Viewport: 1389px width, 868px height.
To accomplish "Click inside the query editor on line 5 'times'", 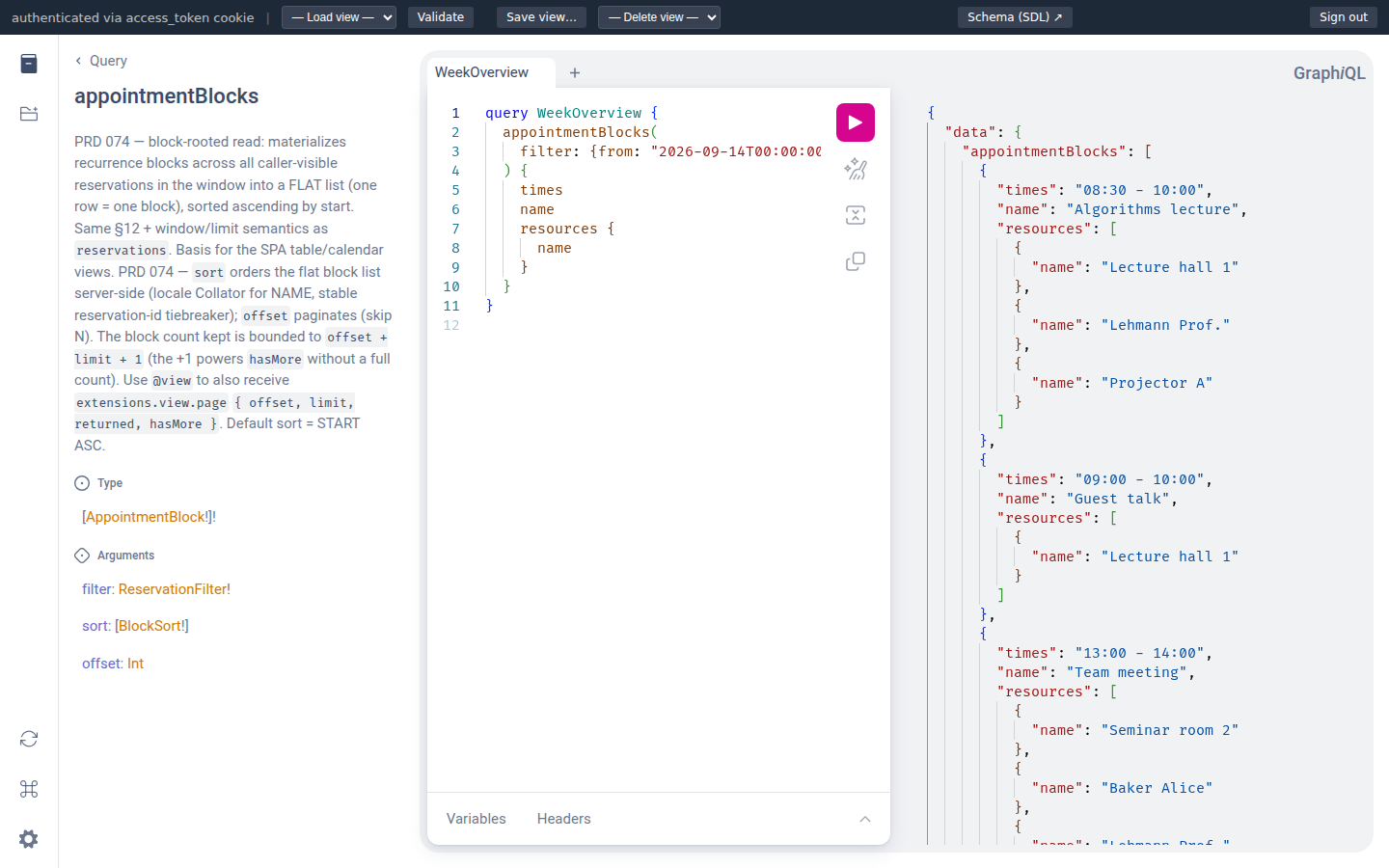I will point(541,190).
